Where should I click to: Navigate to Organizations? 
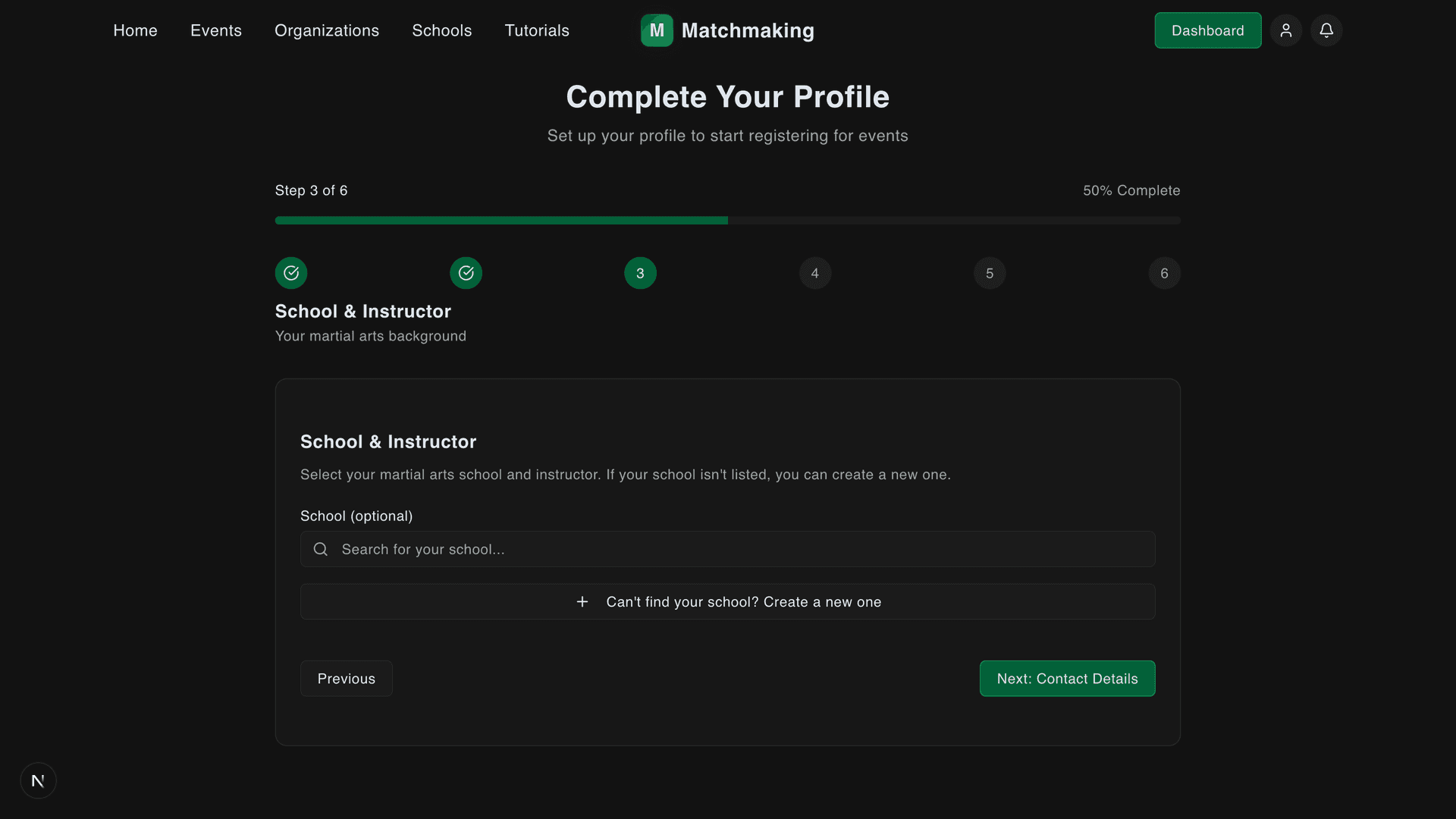[327, 30]
